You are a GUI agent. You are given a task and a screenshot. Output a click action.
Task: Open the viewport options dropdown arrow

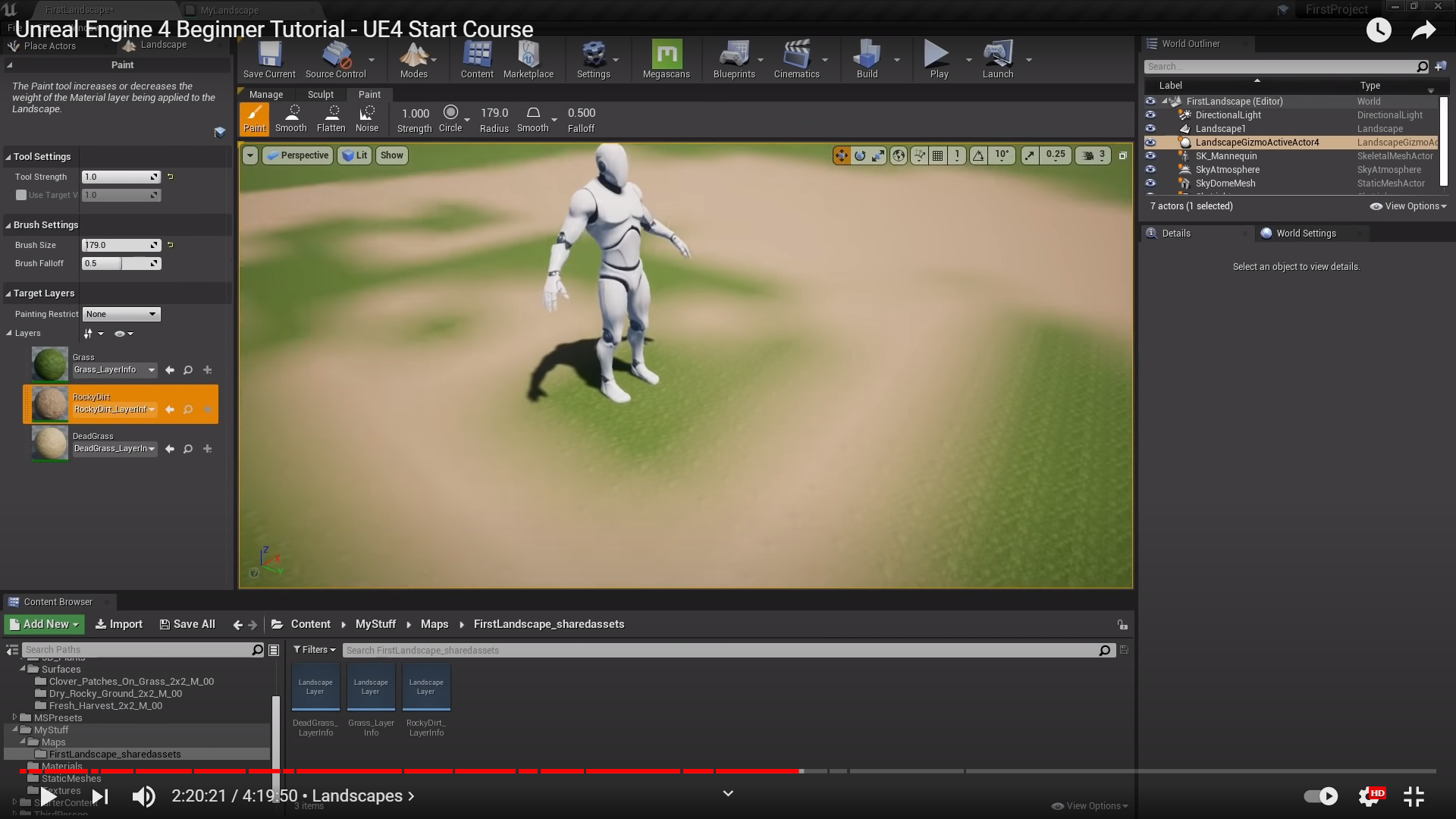[249, 155]
